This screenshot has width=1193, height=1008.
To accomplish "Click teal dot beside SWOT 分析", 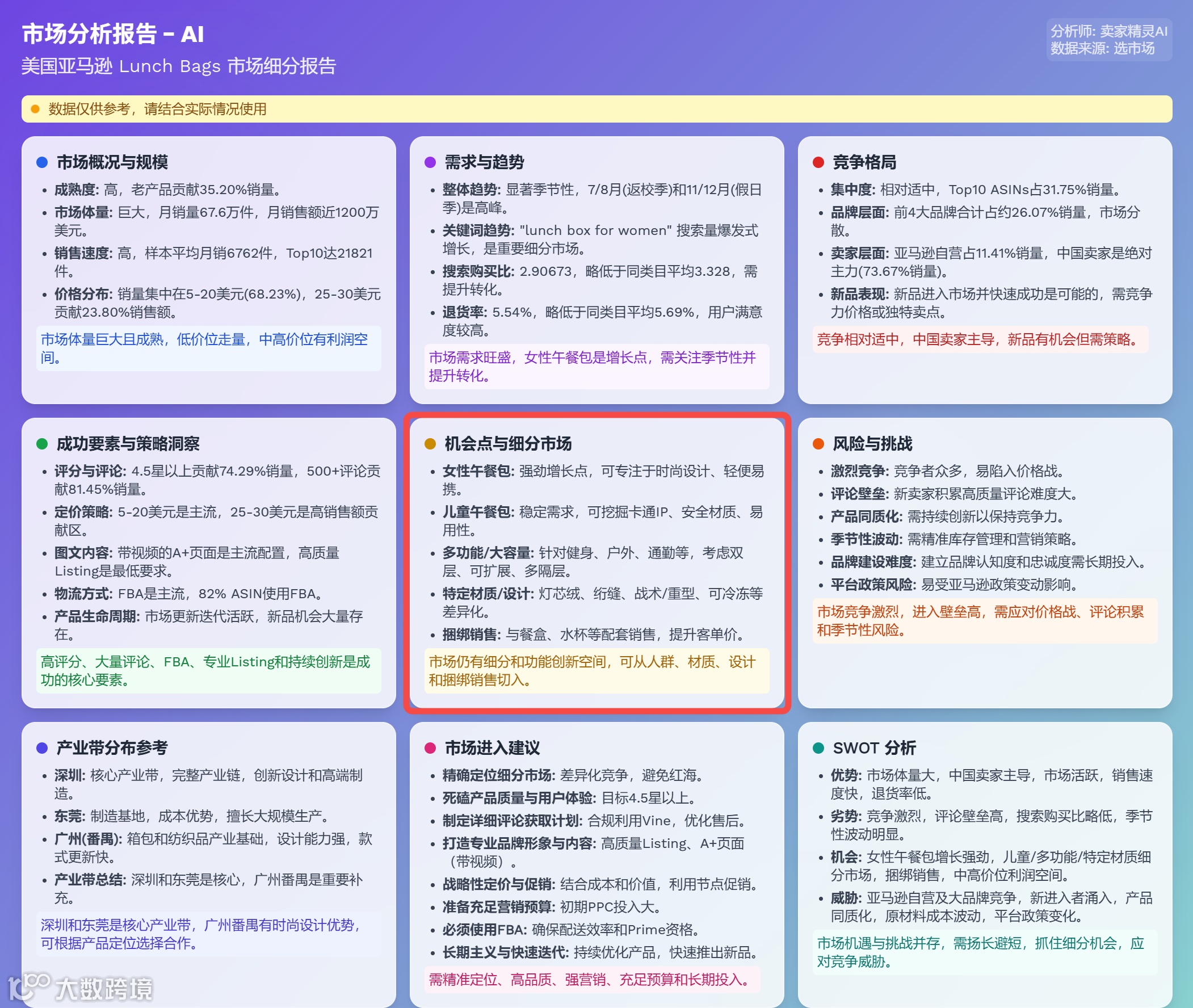I will pyautogui.click(x=818, y=748).
